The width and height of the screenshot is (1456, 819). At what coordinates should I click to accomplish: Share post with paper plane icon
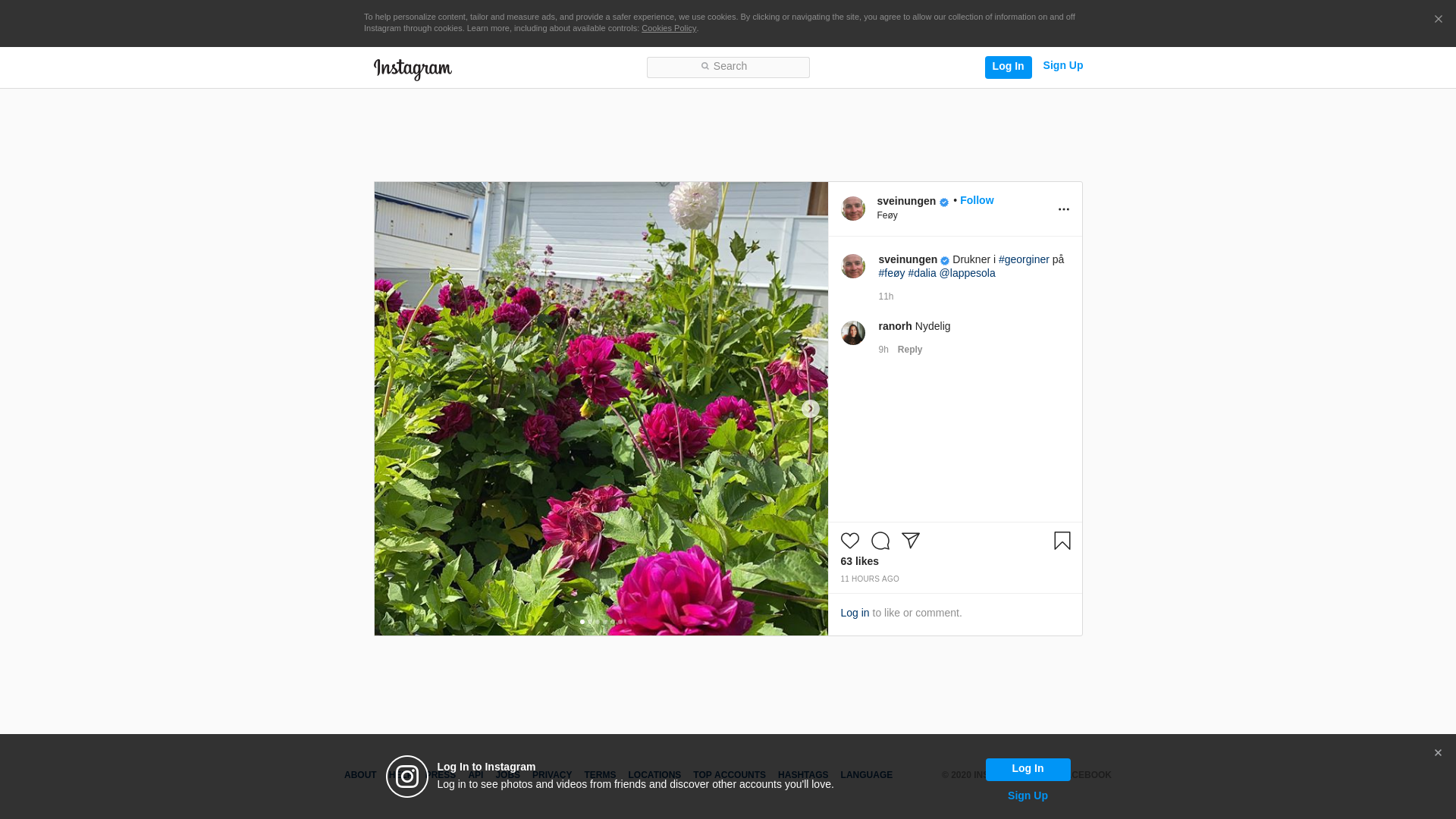pyautogui.click(x=911, y=541)
